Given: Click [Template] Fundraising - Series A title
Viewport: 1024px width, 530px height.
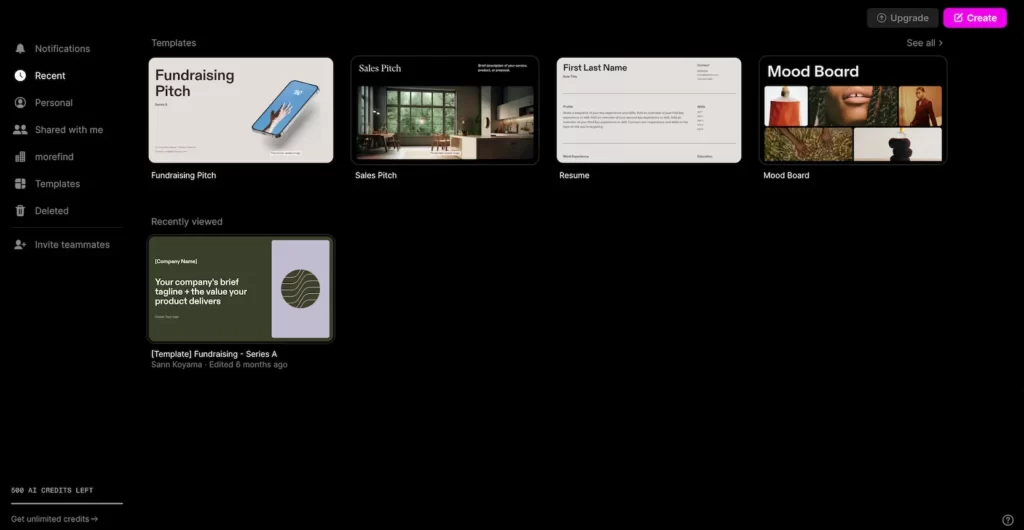Looking at the screenshot, I should (x=214, y=354).
